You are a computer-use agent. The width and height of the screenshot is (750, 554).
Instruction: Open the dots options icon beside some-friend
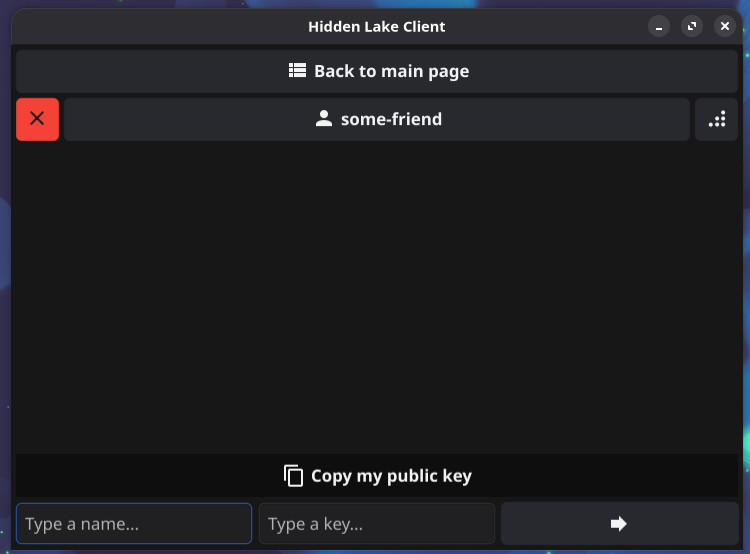coord(716,119)
